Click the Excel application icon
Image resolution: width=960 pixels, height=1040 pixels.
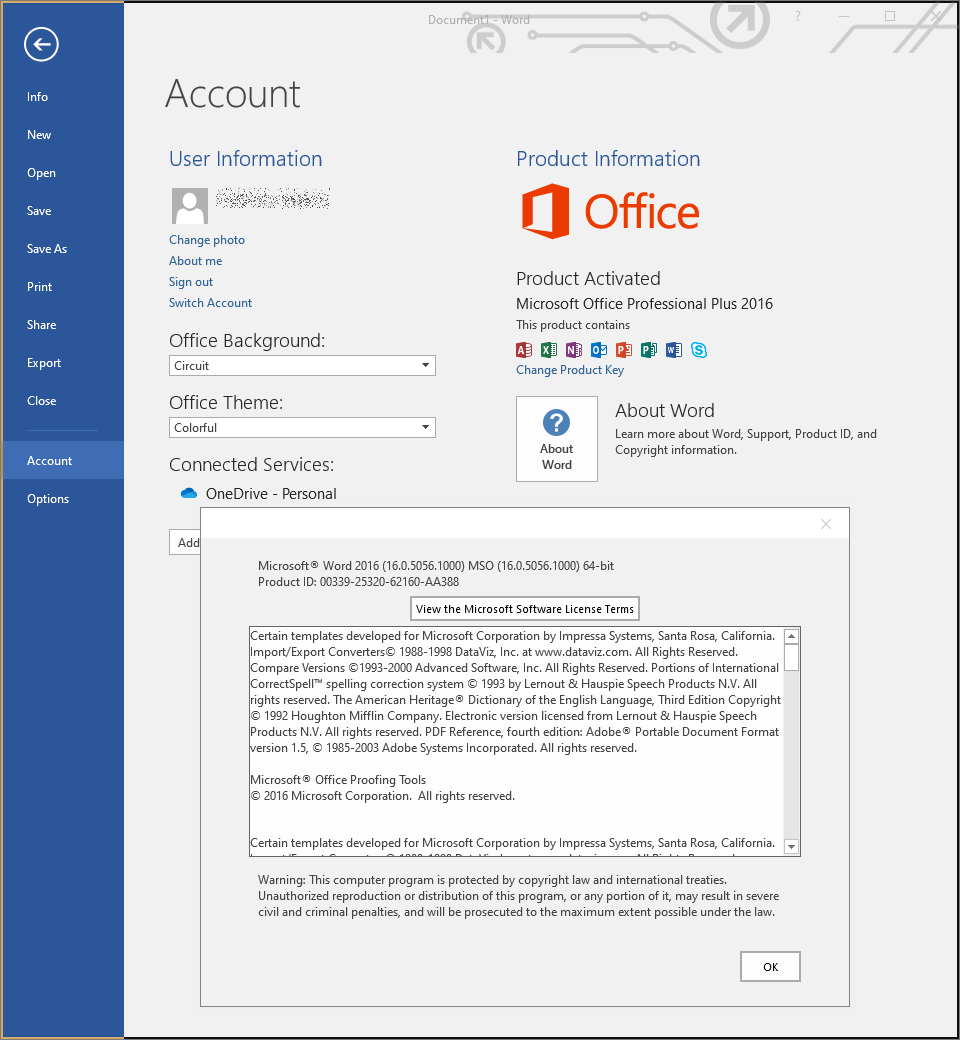[x=549, y=350]
